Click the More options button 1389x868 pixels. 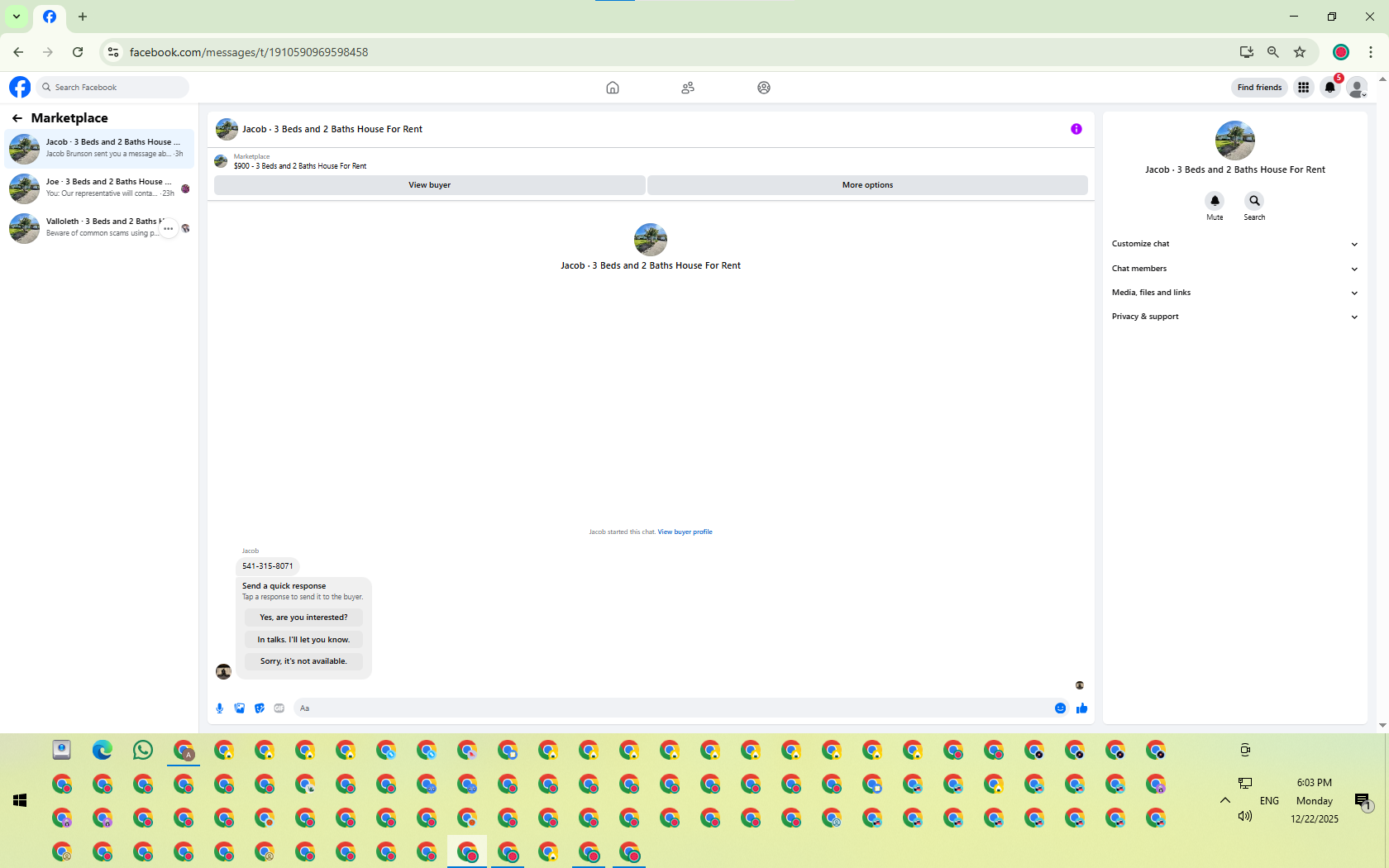[867, 185]
